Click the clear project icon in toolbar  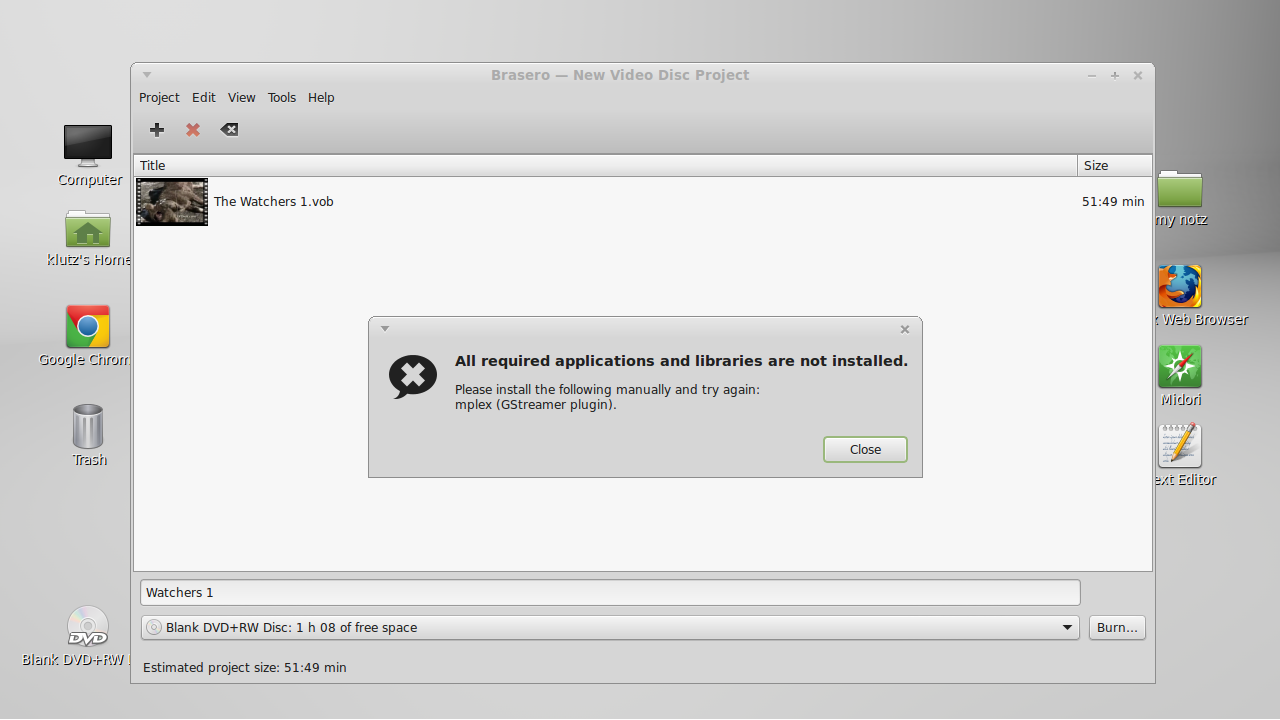(x=229, y=129)
